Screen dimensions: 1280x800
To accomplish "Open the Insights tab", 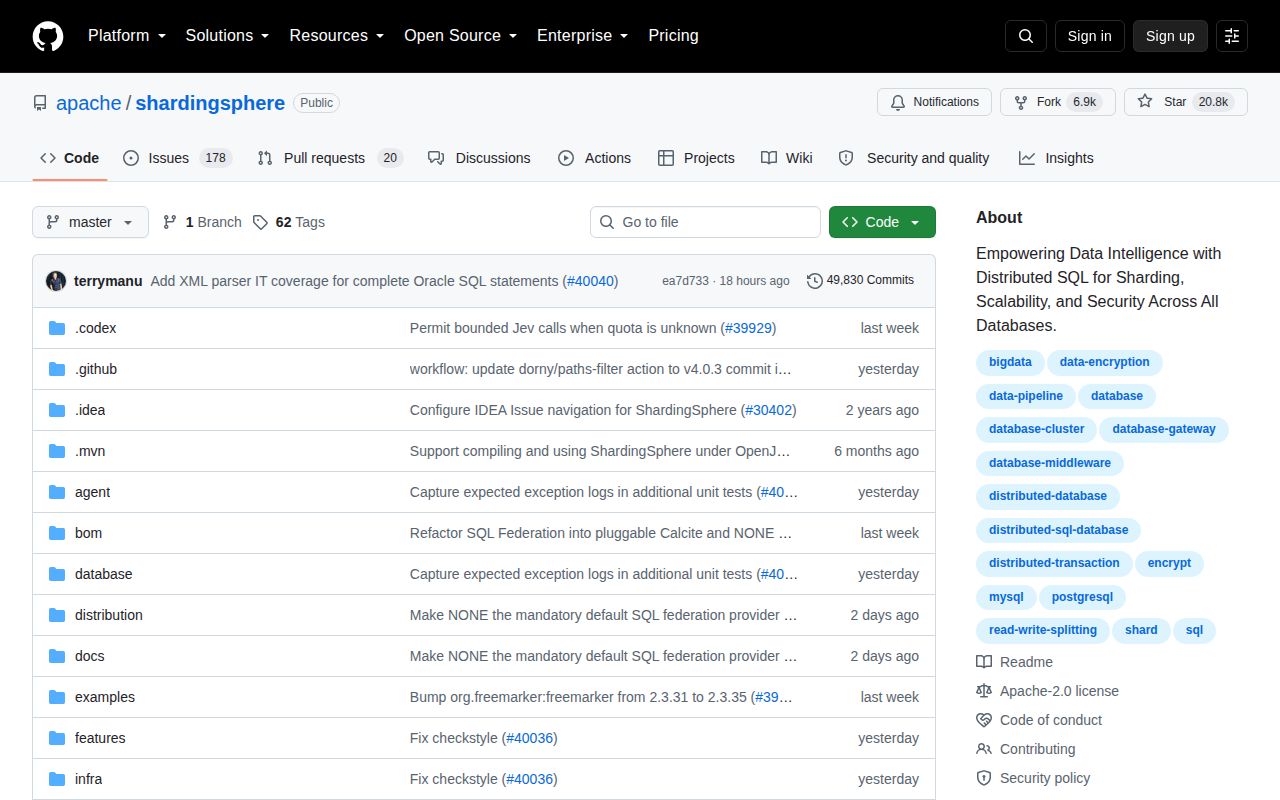I will coord(1056,158).
